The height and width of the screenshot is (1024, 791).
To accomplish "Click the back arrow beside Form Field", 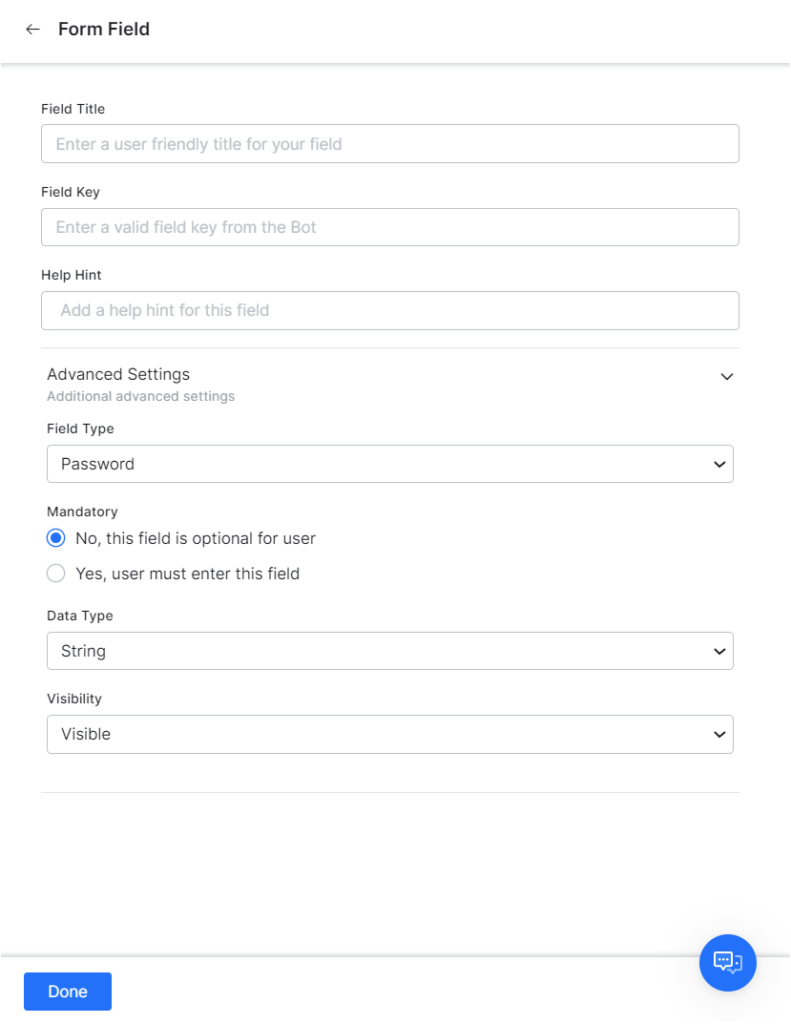I will [33, 30].
